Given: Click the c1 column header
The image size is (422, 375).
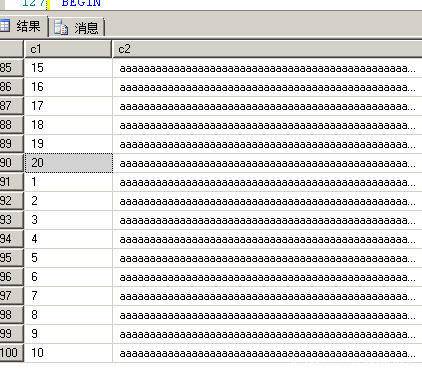Looking at the screenshot, I should [x=68, y=49].
